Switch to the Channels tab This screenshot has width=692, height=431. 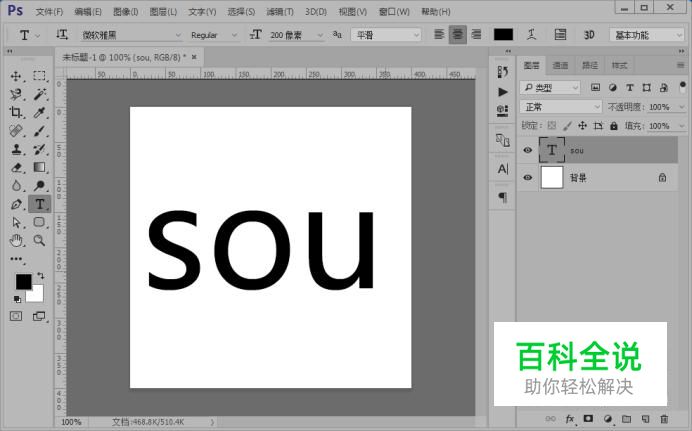click(560, 65)
